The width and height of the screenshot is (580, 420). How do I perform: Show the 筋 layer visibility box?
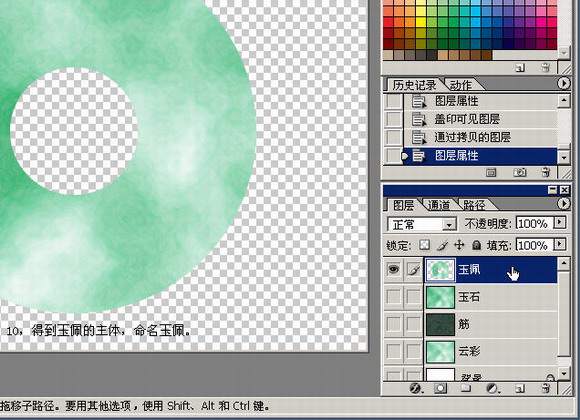(x=394, y=324)
